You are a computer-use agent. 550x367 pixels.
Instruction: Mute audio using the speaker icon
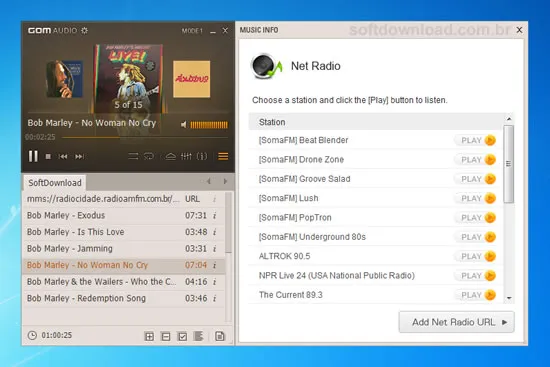pyautogui.click(x=183, y=125)
